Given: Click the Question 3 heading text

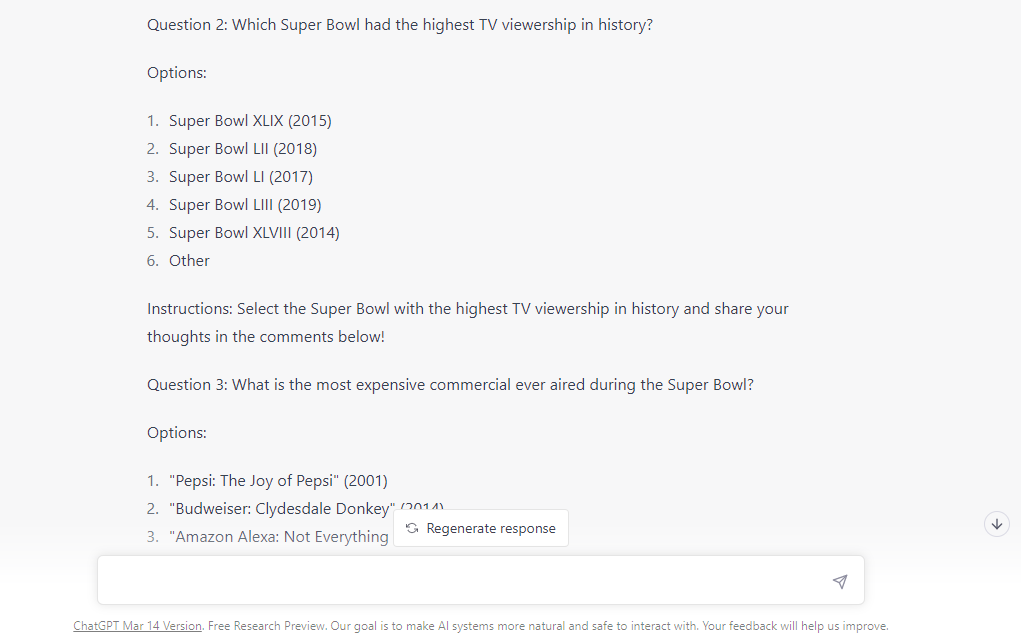Looking at the screenshot, I should click(x=450, y=384).
